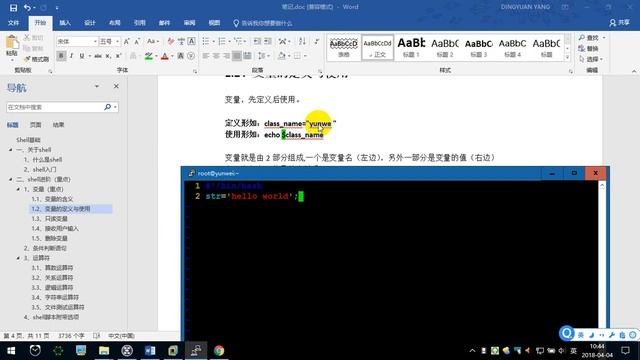Click the Increase Indent icon

[268, 41]
